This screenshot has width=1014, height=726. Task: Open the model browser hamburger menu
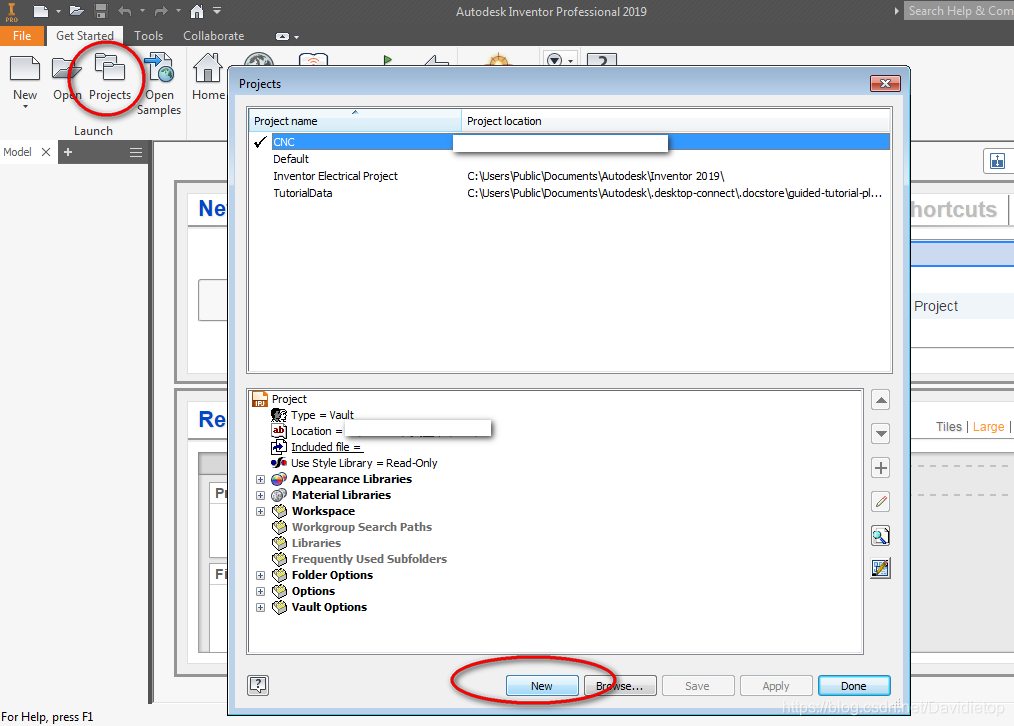coord(136,153)
